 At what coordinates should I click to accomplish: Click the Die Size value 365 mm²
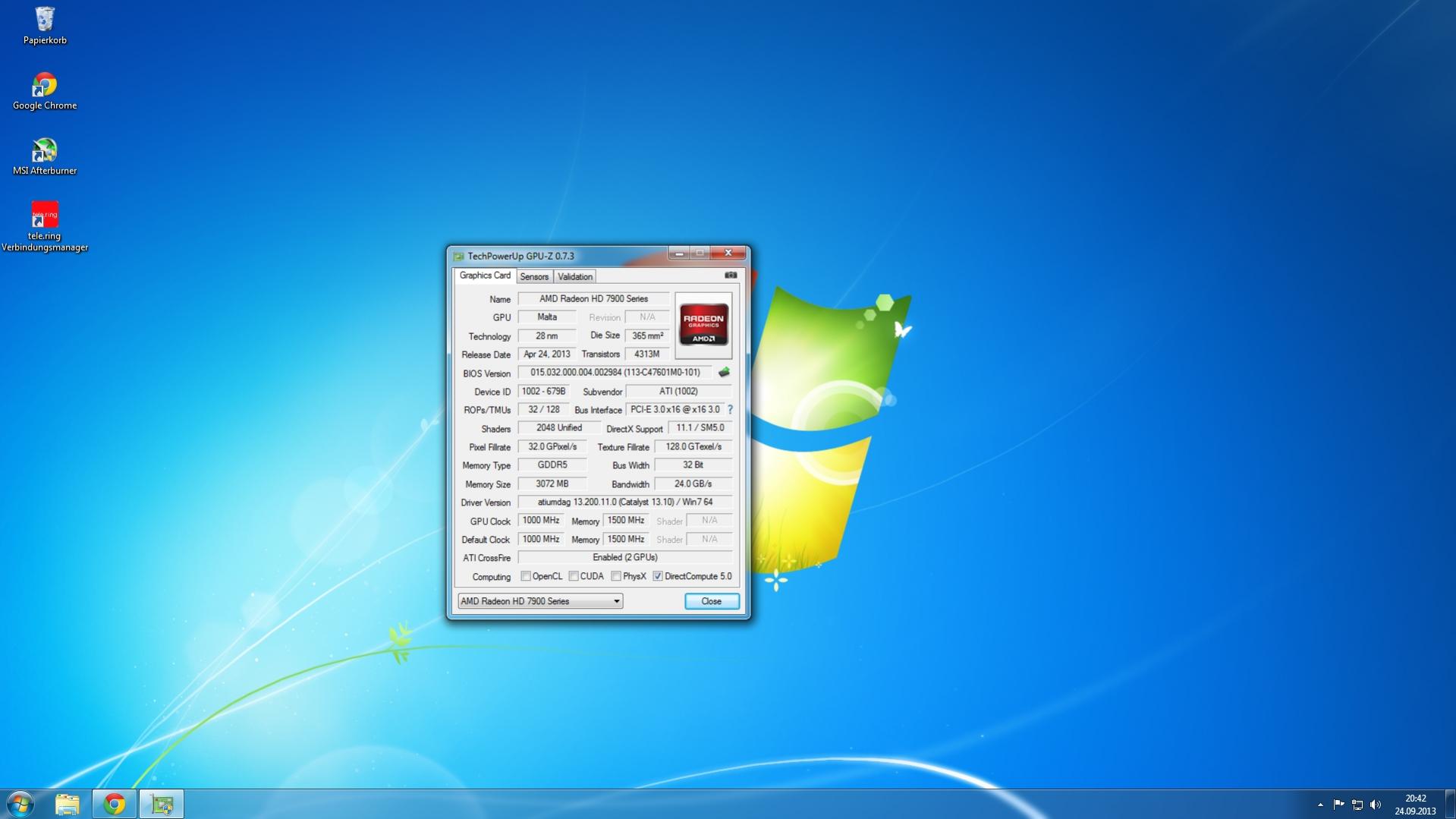click(647, 336)
